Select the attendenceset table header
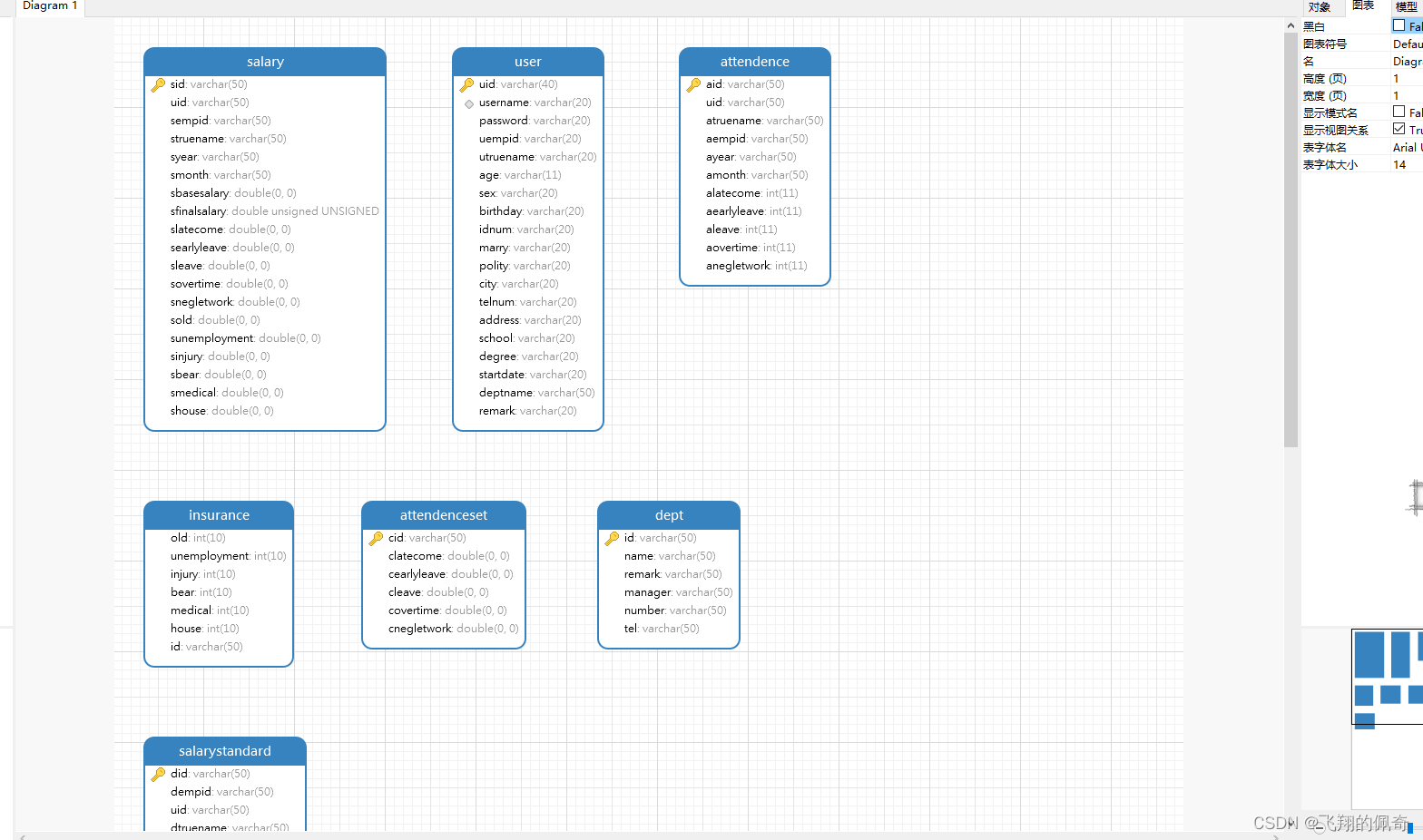The height and width of the screenshot is (840, 1423). [x=444, y=515]
